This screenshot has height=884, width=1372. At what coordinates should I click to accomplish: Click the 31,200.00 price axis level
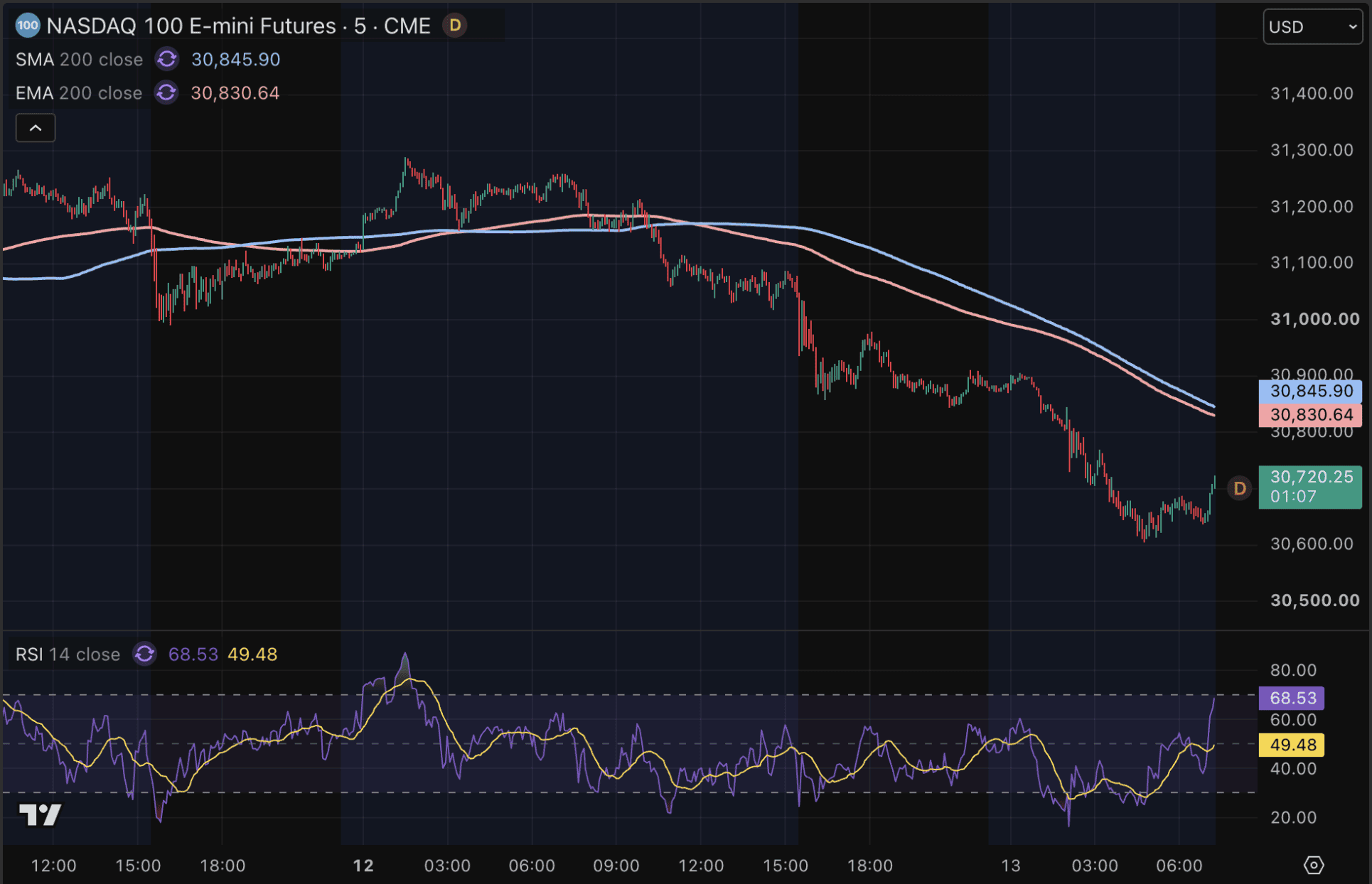[1312, 207]
